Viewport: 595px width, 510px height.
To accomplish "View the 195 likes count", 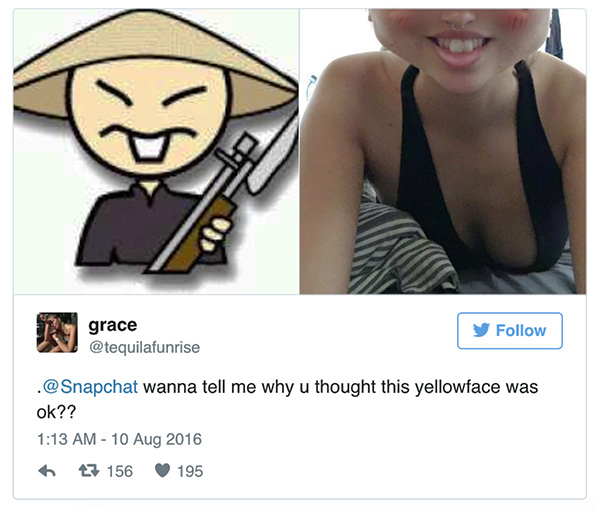I will click(x=190, y=471).
